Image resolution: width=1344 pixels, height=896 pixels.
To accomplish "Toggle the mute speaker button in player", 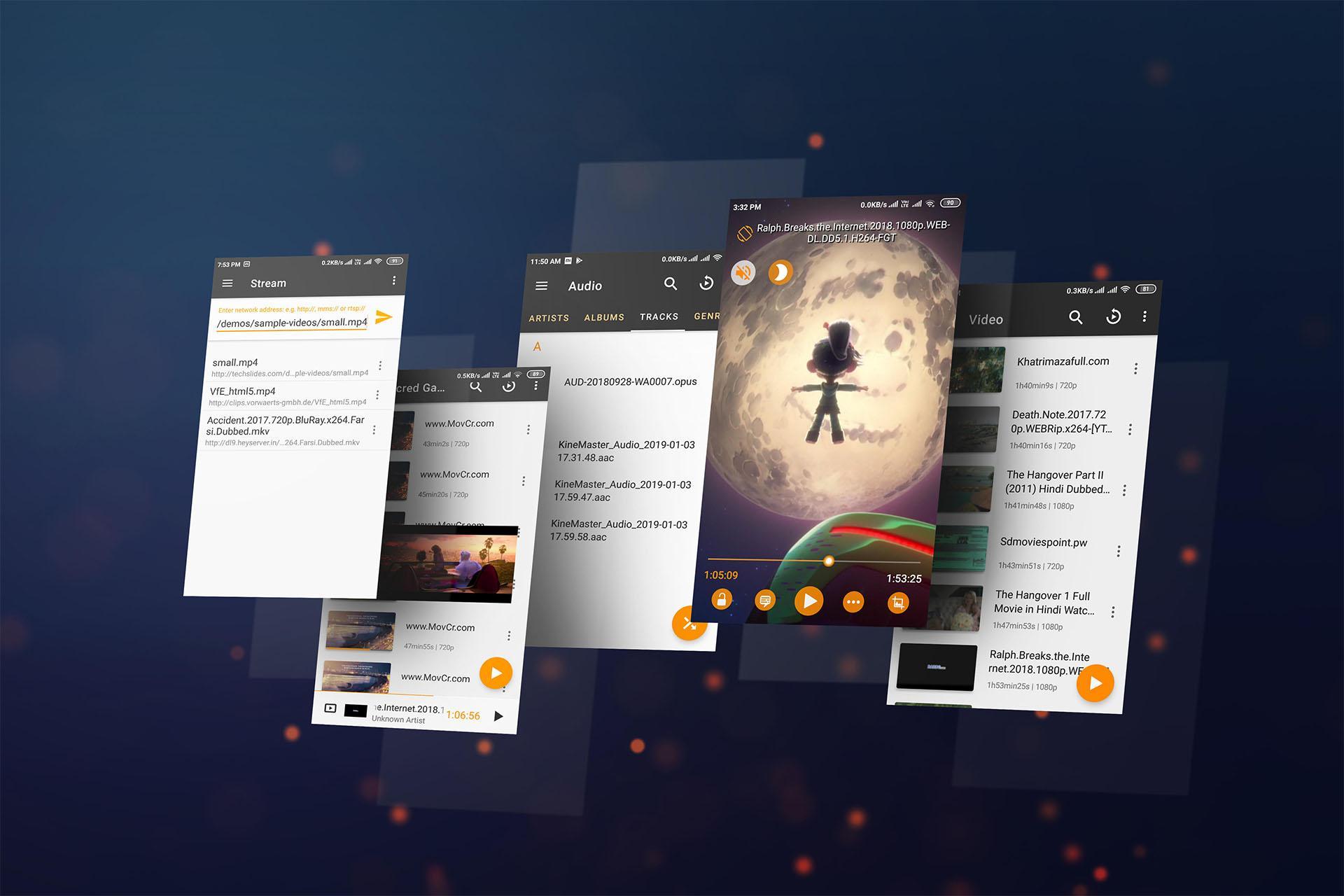I will (x=743, y=272).
